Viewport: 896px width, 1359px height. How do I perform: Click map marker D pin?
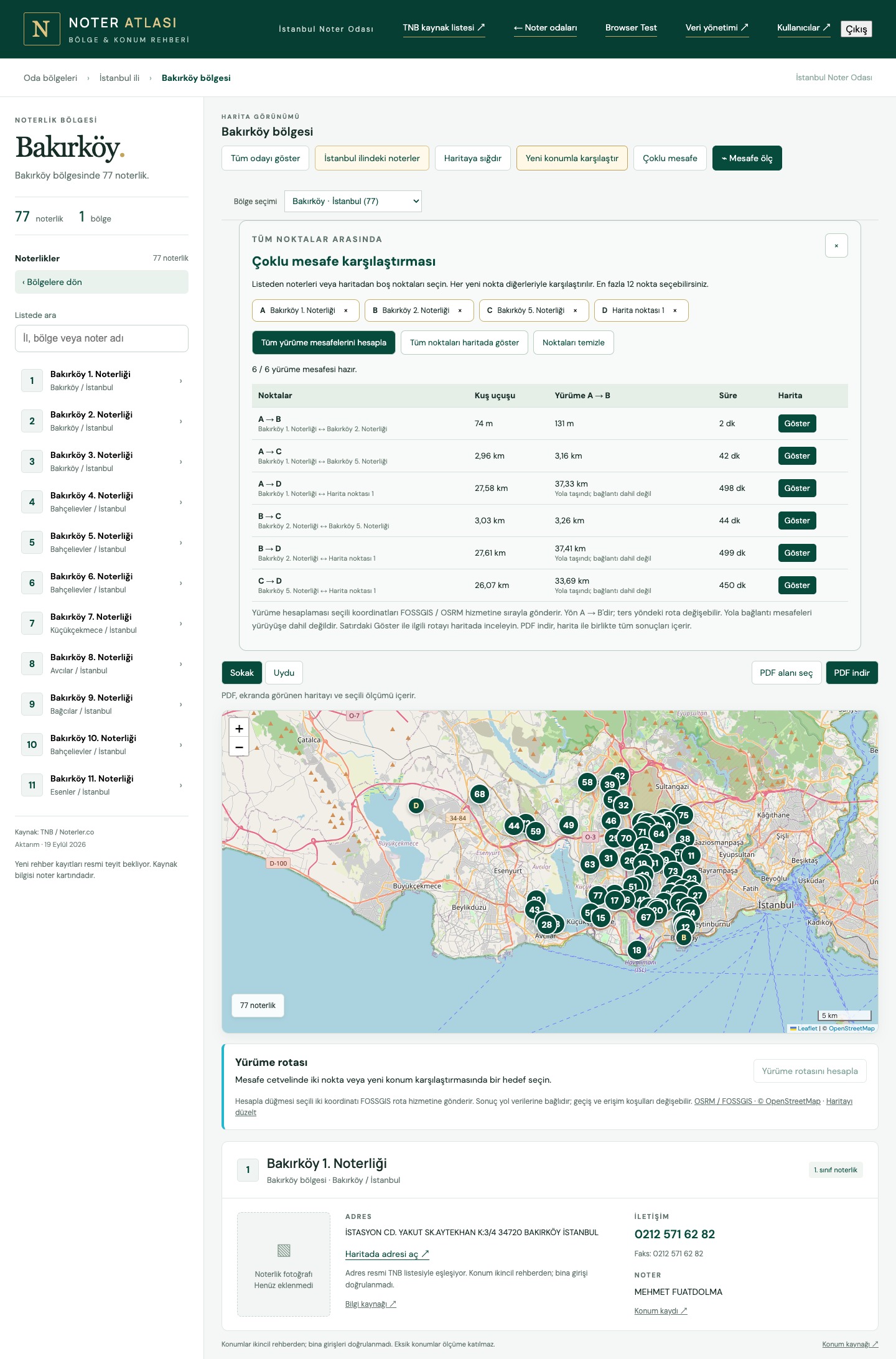416,806
